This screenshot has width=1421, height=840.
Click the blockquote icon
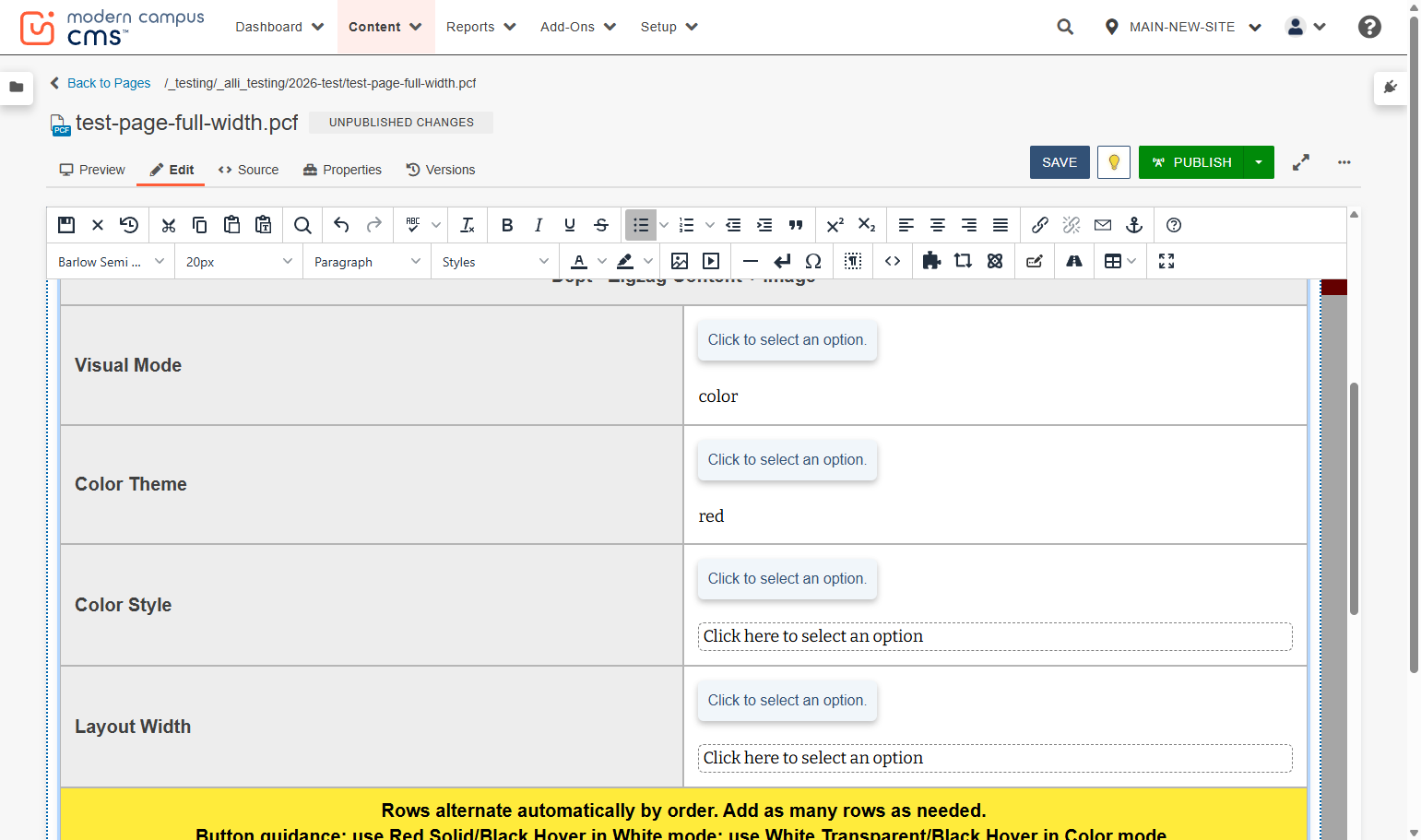[796, 225]
